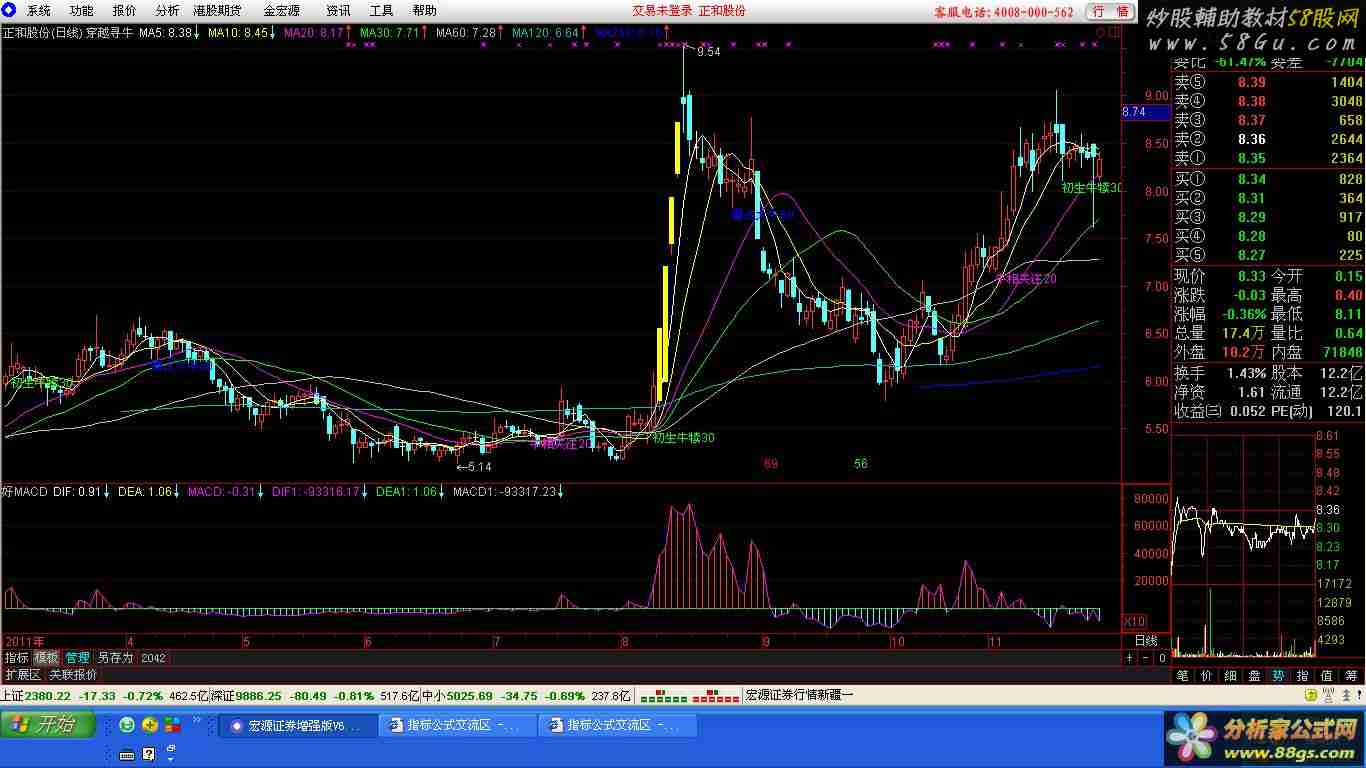The height and width of the screenshot is (768, 1366).
Task: Click the 2042 template label
Action: pyautogui.click(x=153, y=658)
